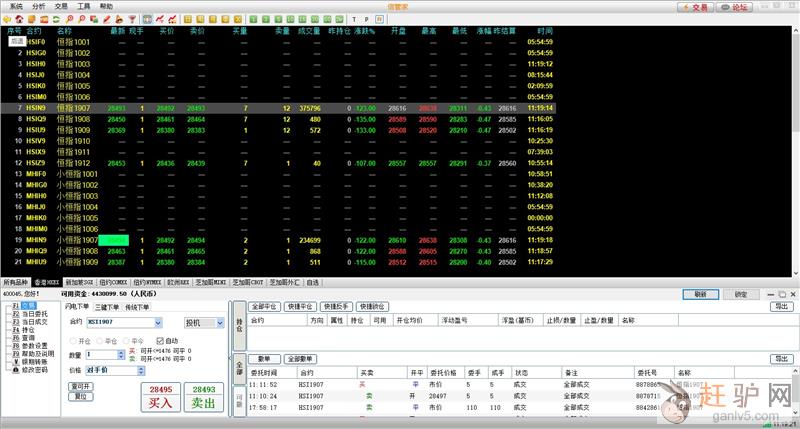Click the 全部平仓 button
The height and width of the screenshot is (429, 800).
[266, 307]
